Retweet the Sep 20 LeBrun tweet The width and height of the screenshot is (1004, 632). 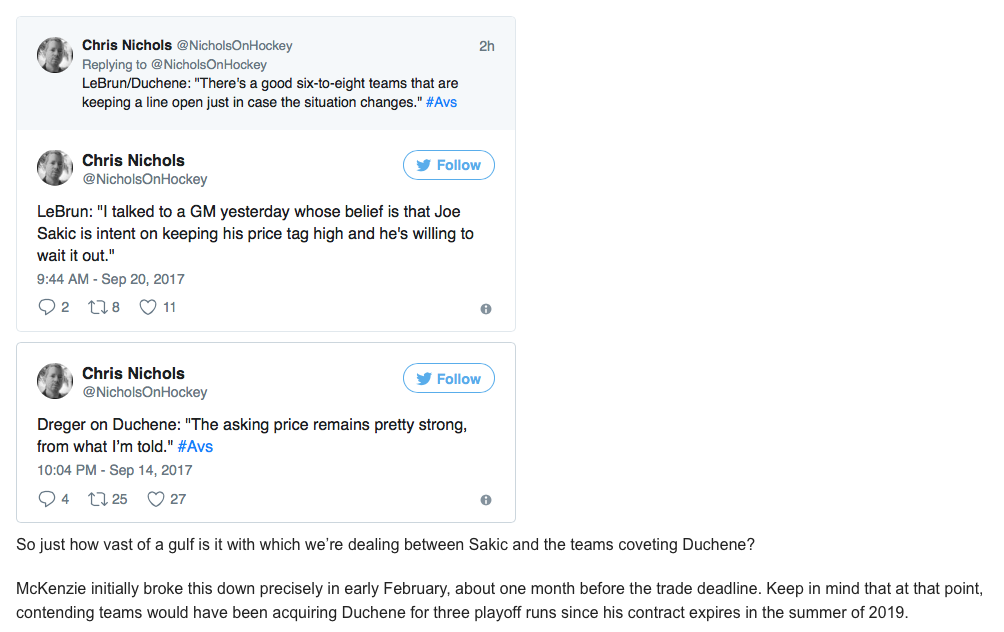98,307
